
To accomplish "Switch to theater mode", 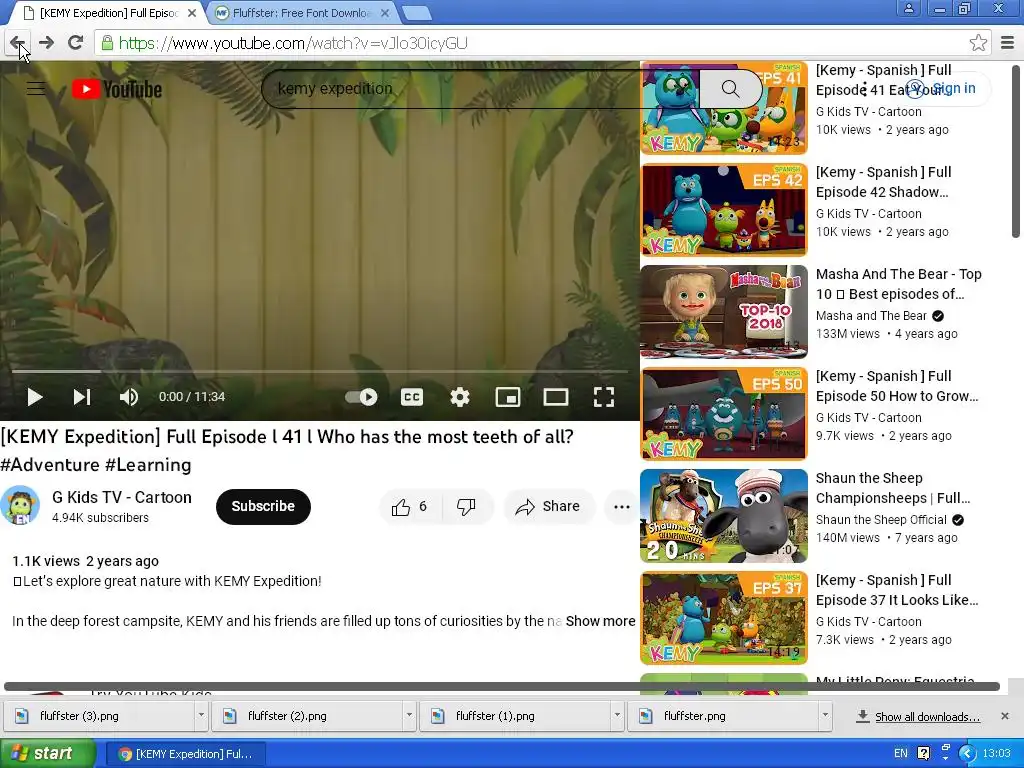I will pos(556,396).
